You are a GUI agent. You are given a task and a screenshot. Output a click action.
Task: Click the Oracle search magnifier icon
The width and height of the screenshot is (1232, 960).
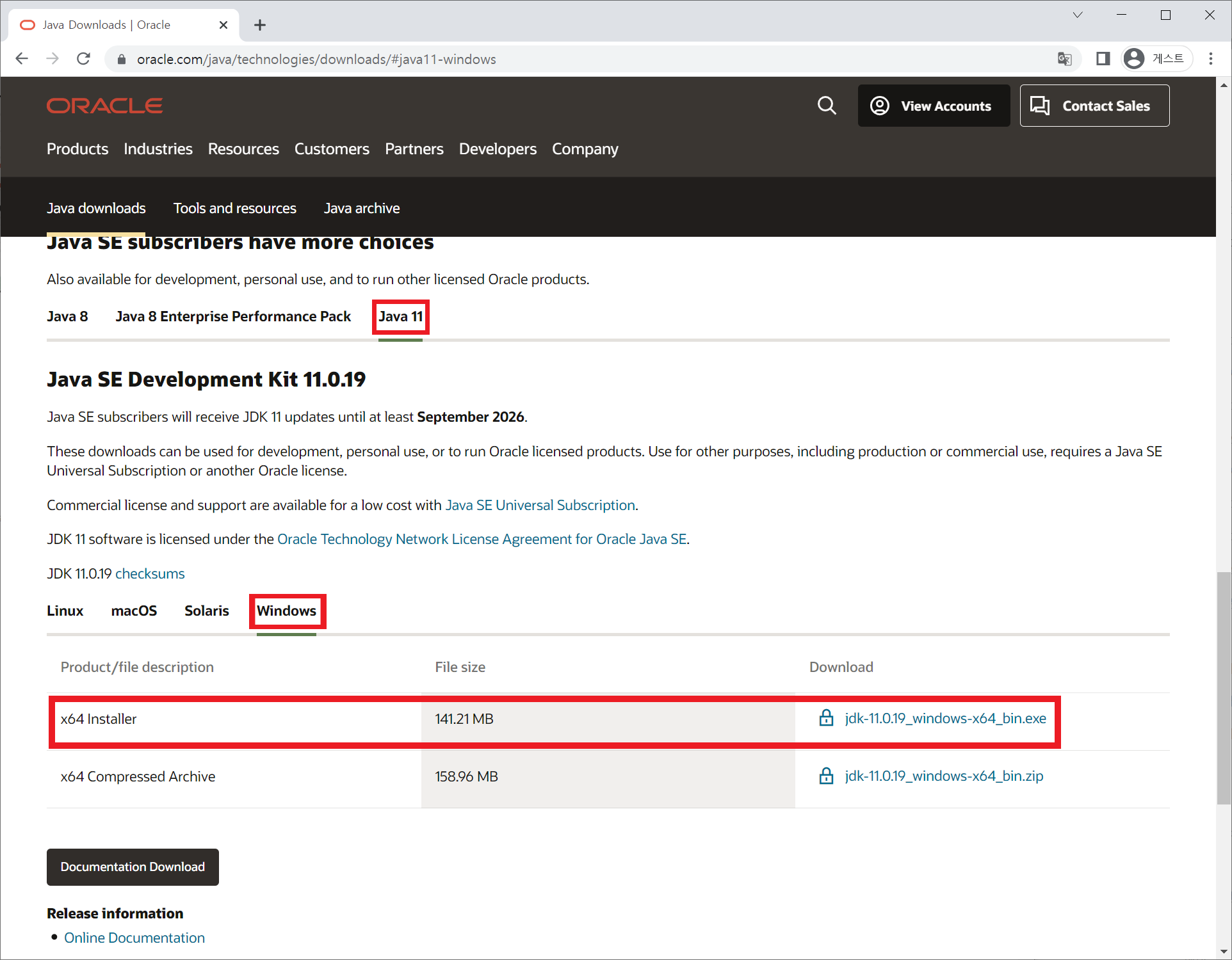click(827, 106)
